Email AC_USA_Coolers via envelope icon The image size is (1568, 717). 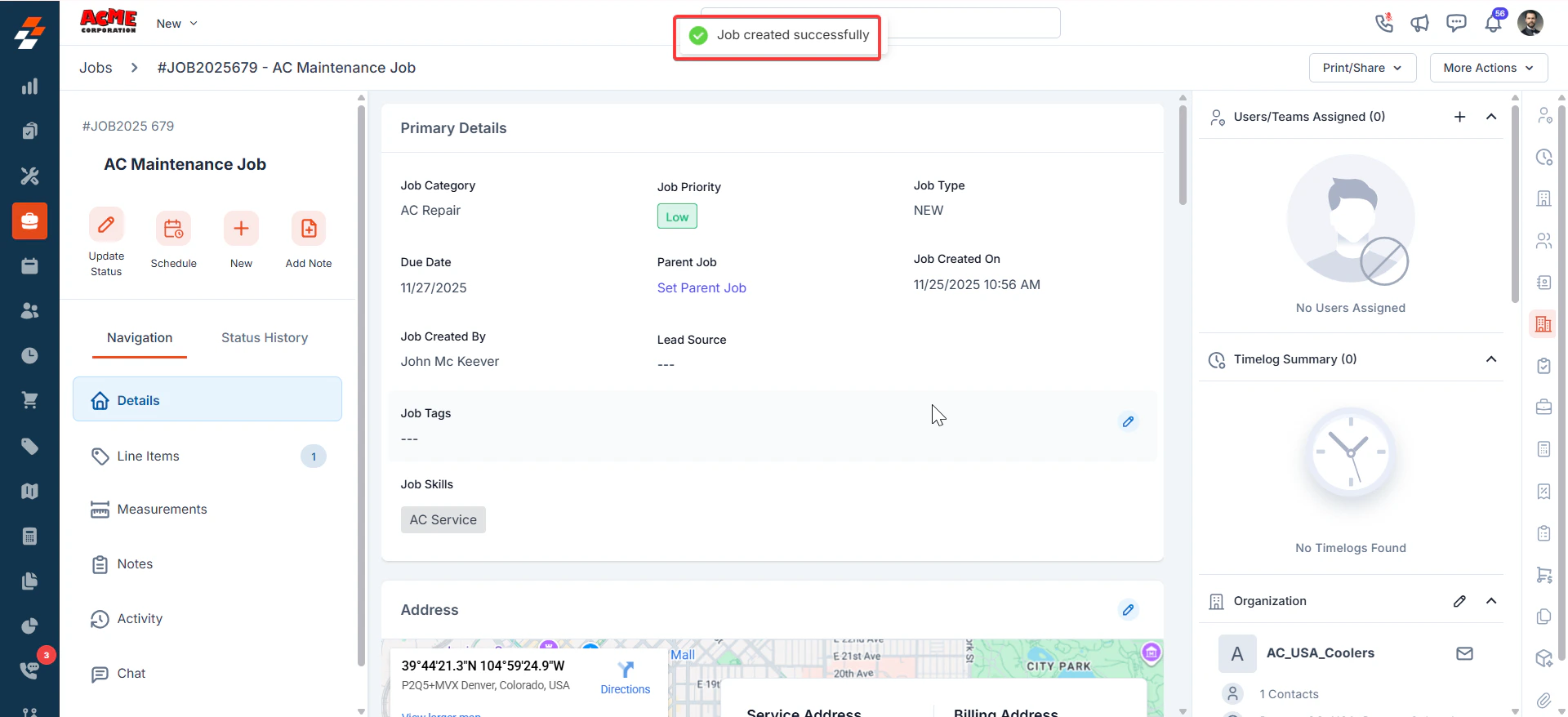[1464, 653]
